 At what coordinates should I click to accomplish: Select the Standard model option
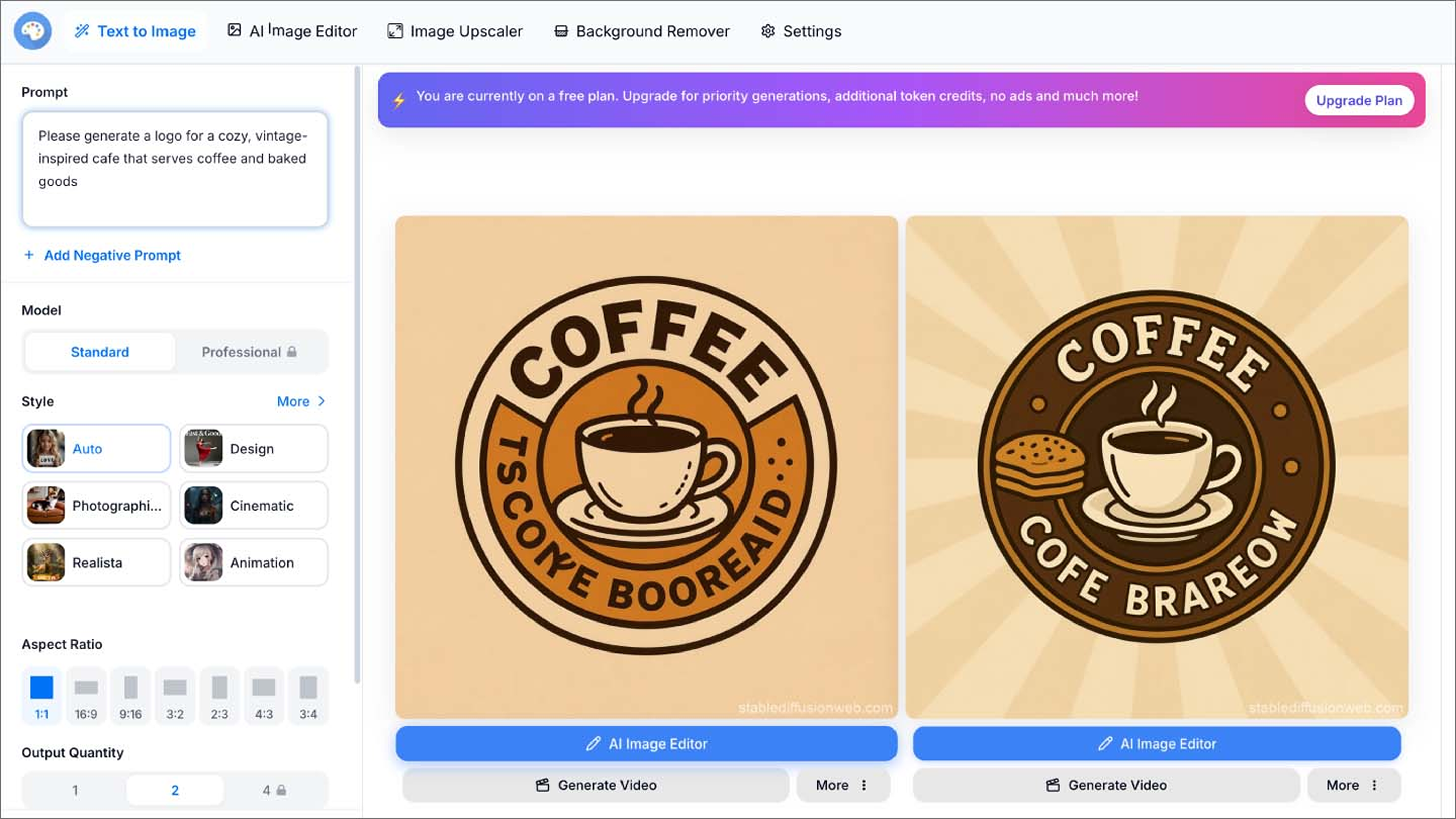click(100, 352)
